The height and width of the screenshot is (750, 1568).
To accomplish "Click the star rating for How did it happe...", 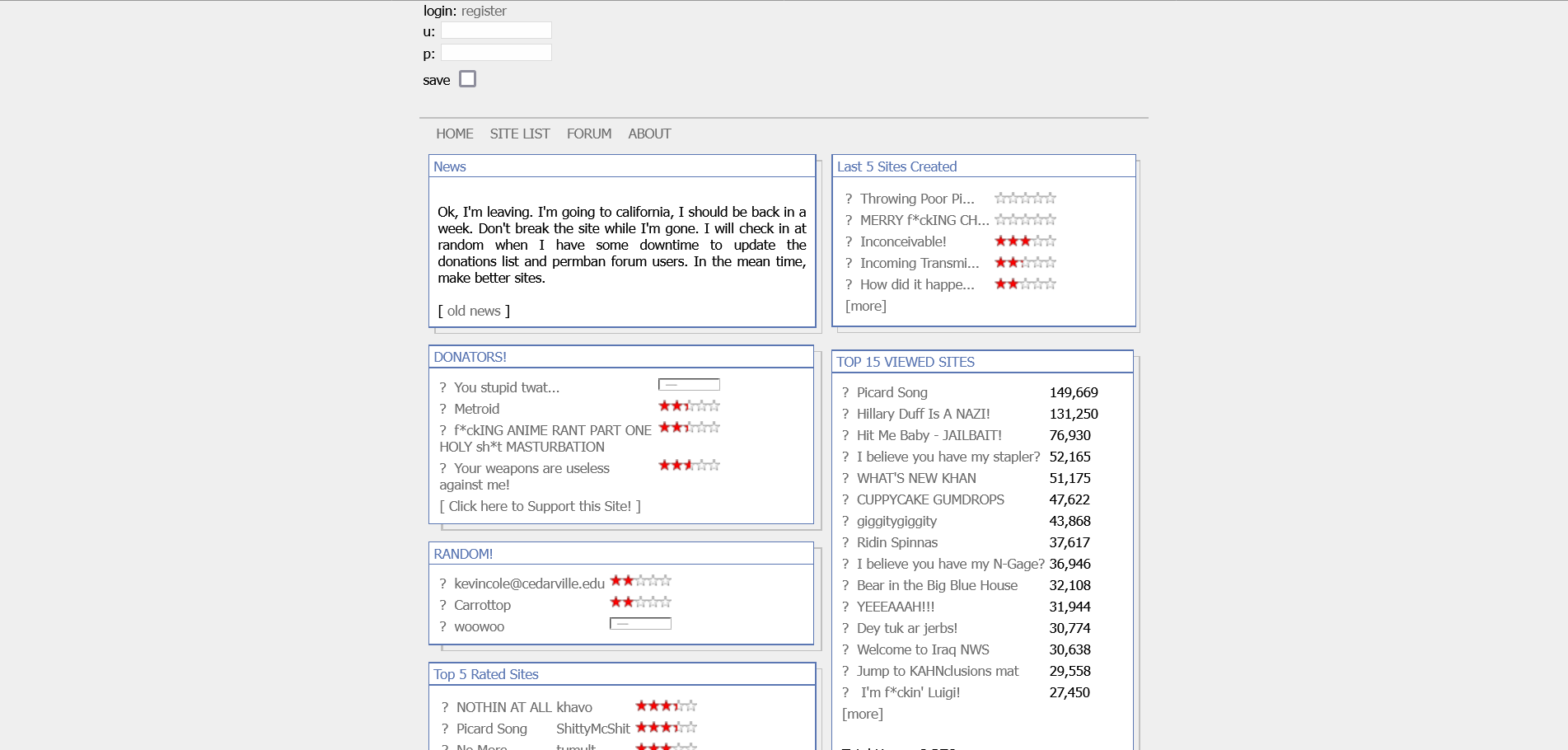I will pos(1025,284).
